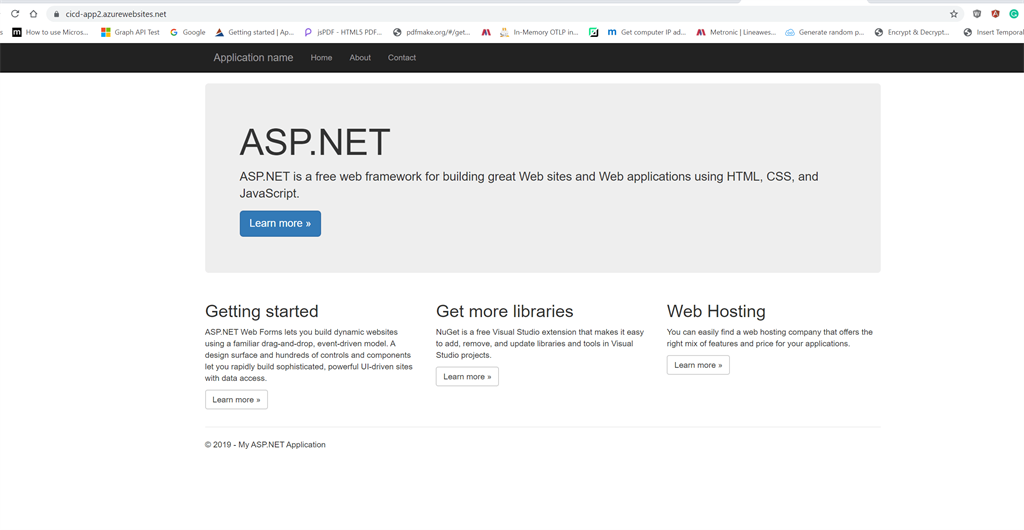Open the 'pdfmake.org/#/get...' bookmark

coord(432,32)
